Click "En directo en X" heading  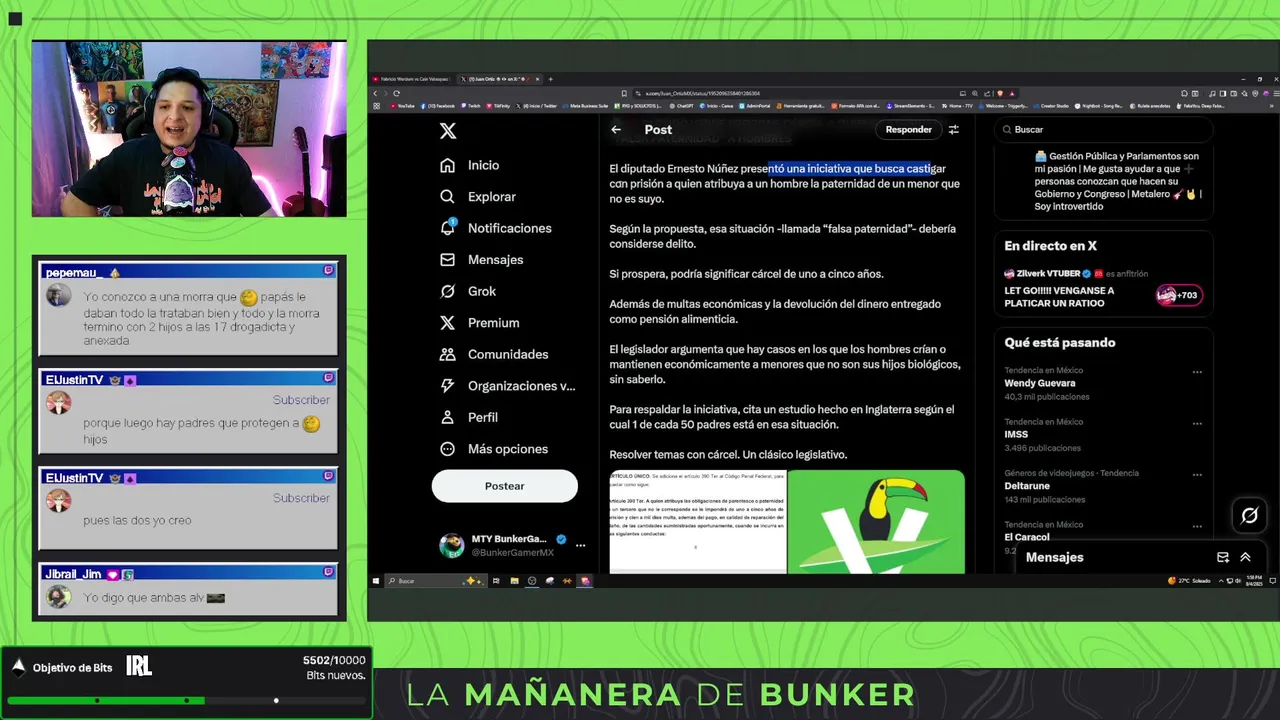(x=1051, y=246)
